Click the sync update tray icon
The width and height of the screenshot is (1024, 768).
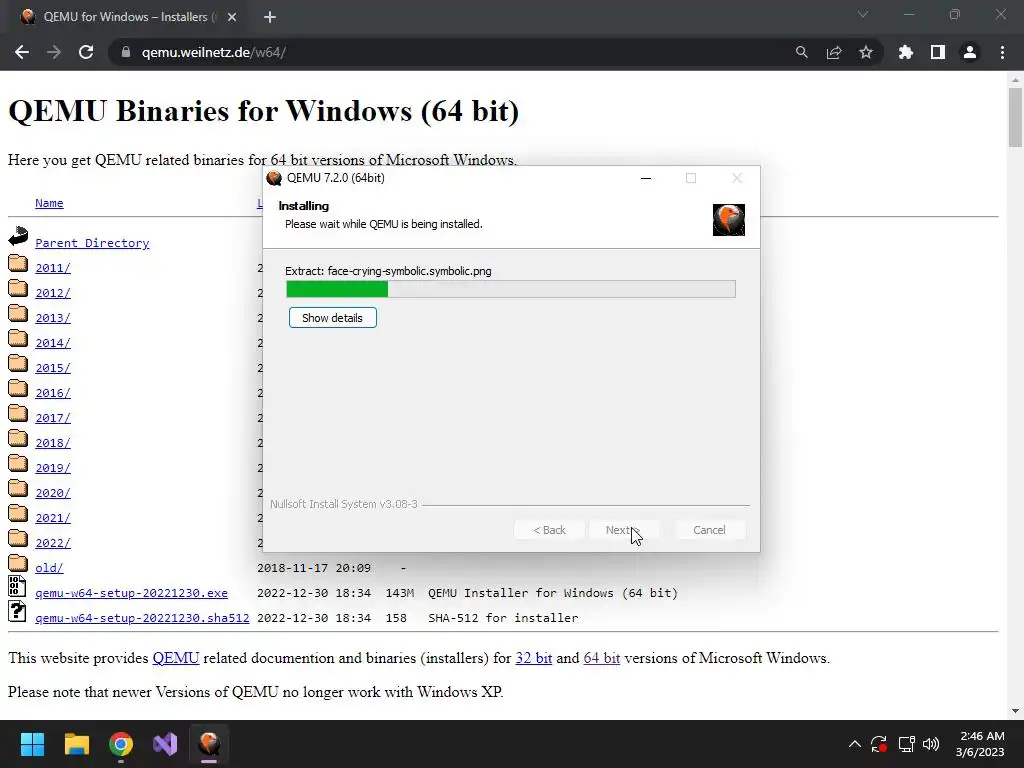[879, 744]
